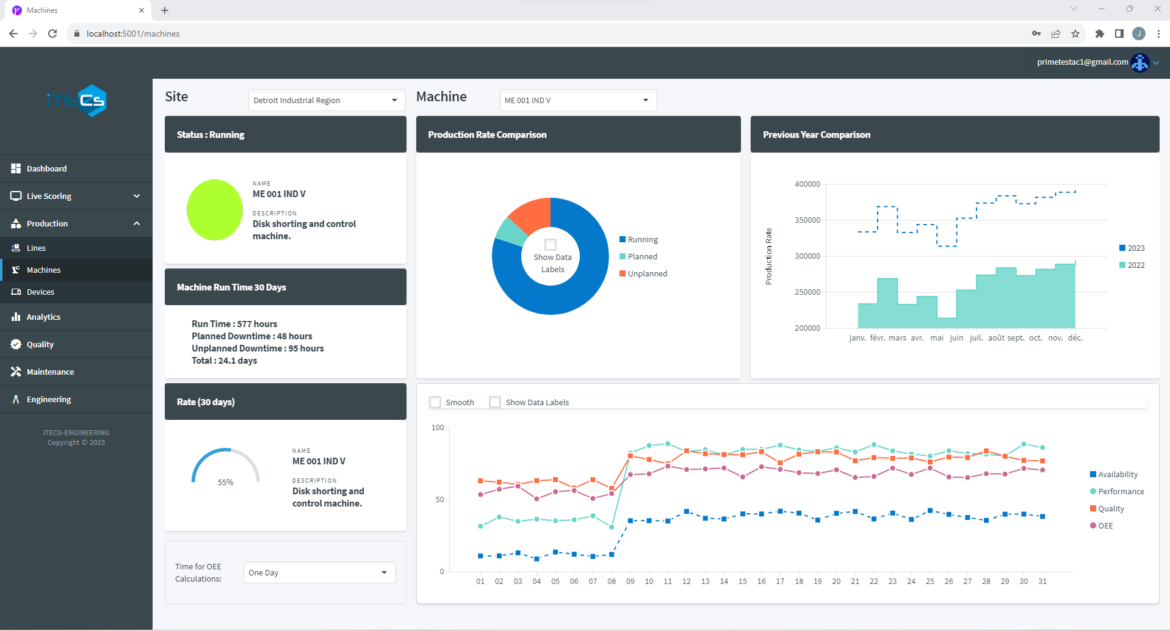1170x631 pixels.
Task: Click the Engineering icon in sidebar
Action: coord(16,399)
